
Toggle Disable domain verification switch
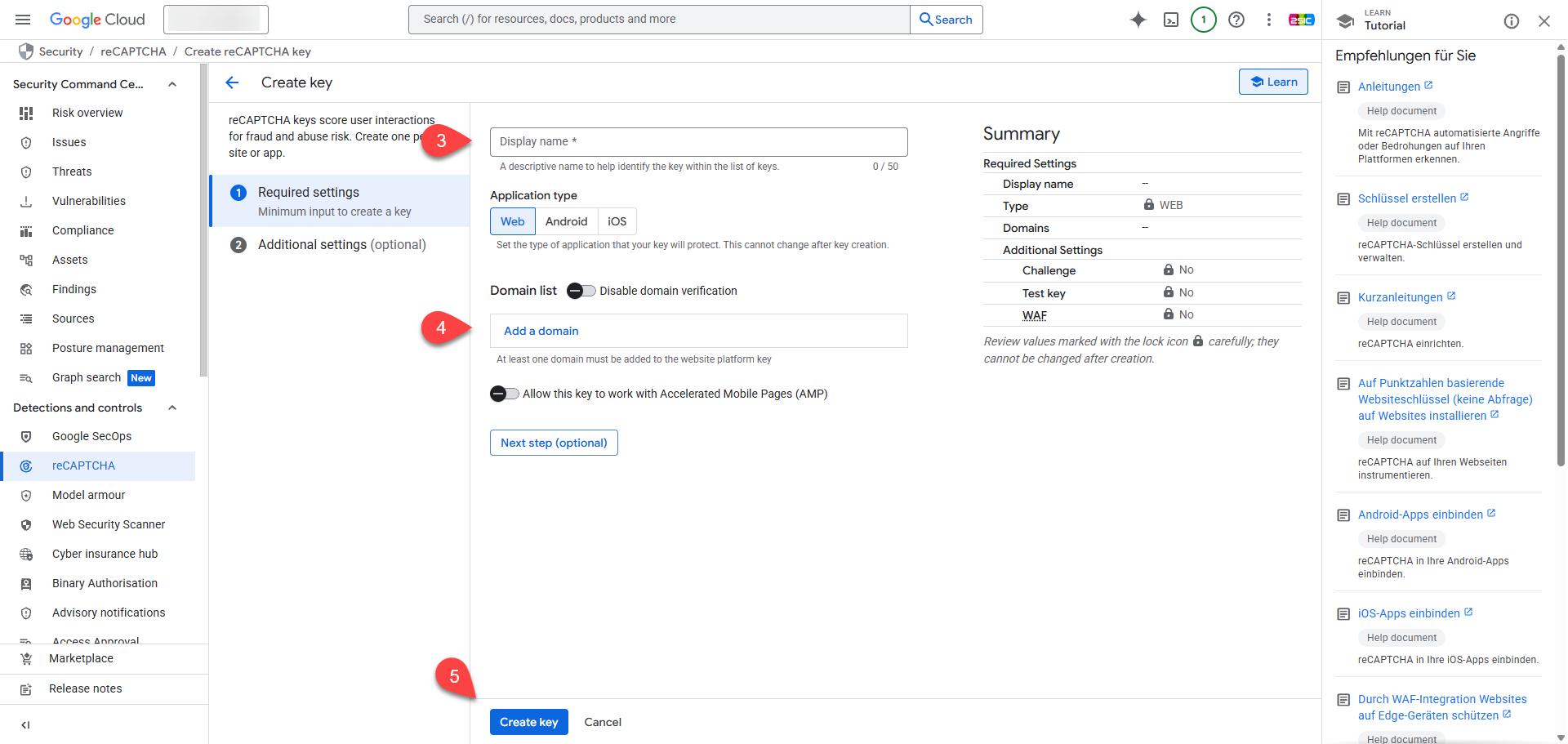point(581,291)
